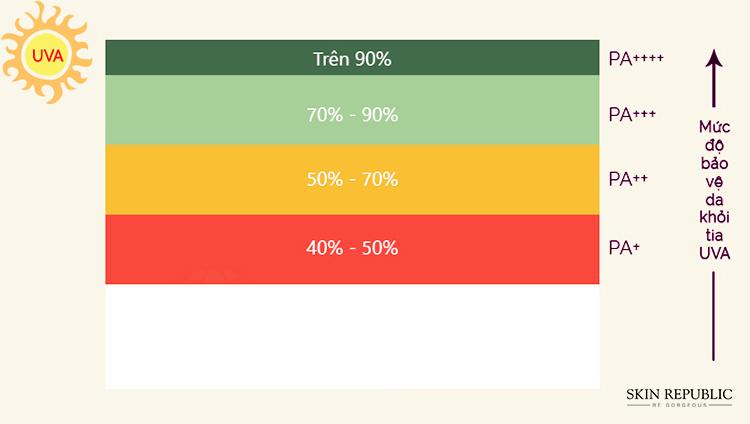Choose the red "40% - 50%" band
Screen dimensions: 750x424
pyautogui.click(x=352, y=248)
